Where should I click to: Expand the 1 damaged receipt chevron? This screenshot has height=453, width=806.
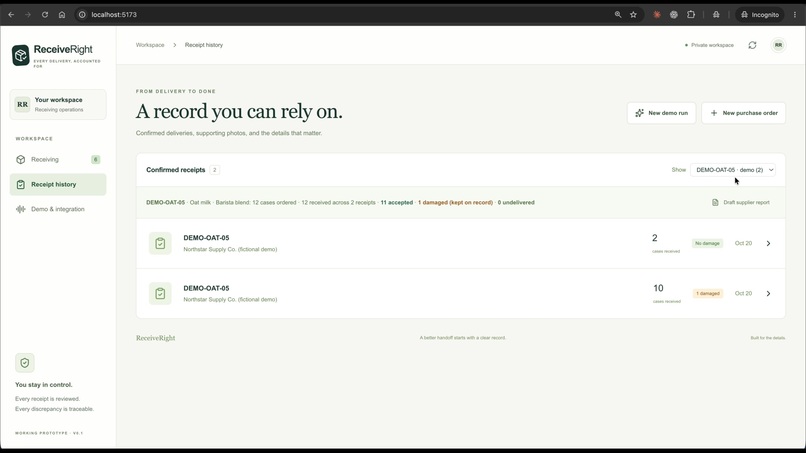[768, 294]
